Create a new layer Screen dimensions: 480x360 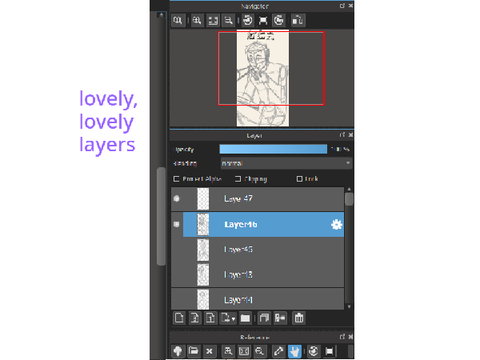(x=179, y=318)
